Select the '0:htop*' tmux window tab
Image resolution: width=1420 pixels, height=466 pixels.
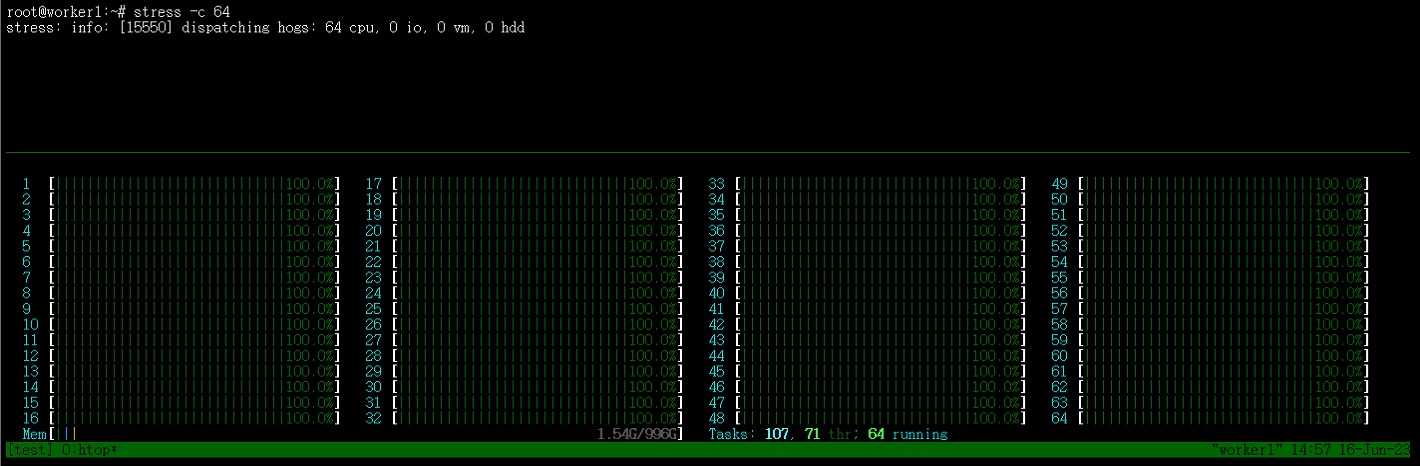(90, 450)
